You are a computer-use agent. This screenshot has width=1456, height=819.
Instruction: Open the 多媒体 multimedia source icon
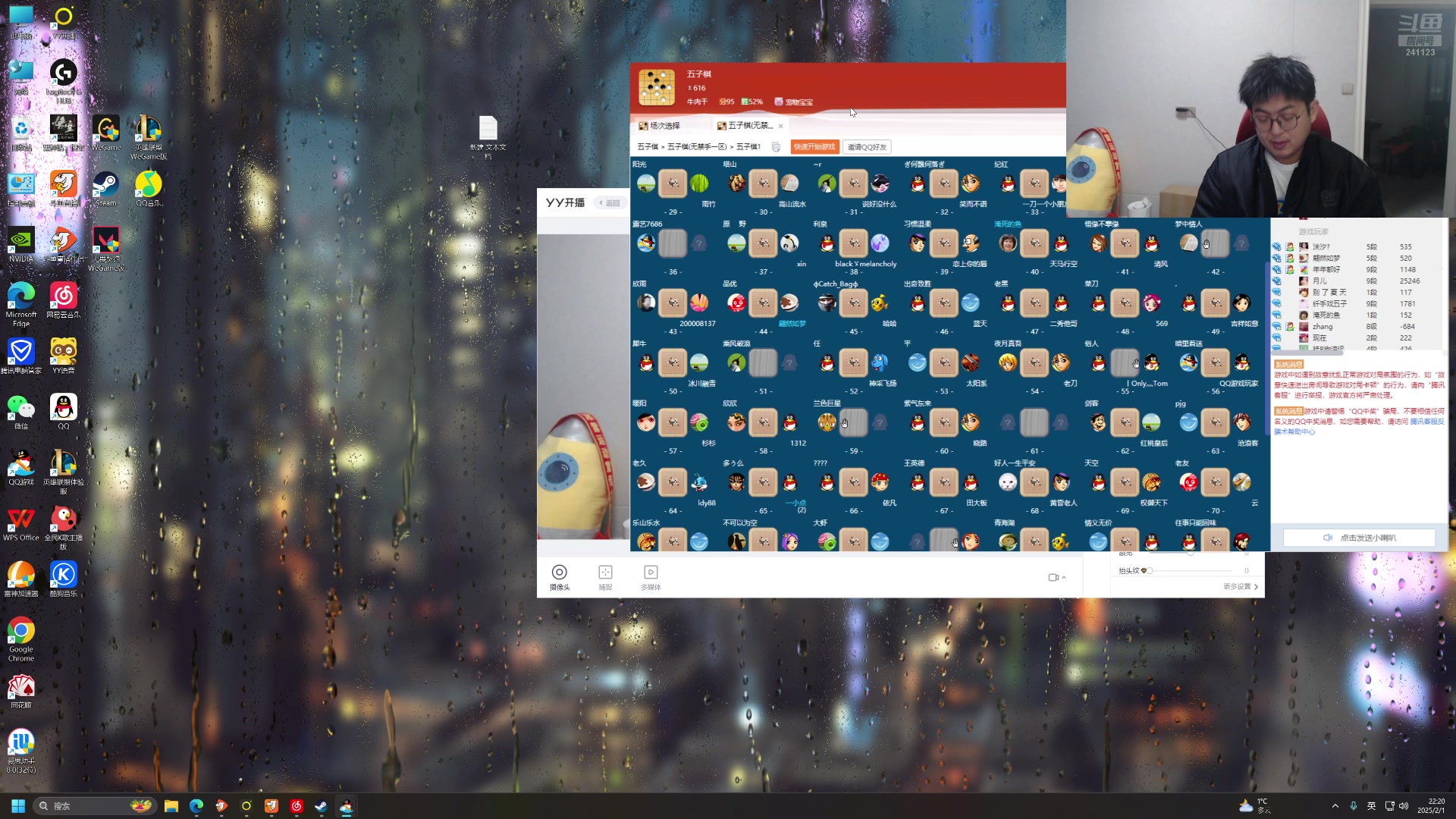tap(651, 573)
